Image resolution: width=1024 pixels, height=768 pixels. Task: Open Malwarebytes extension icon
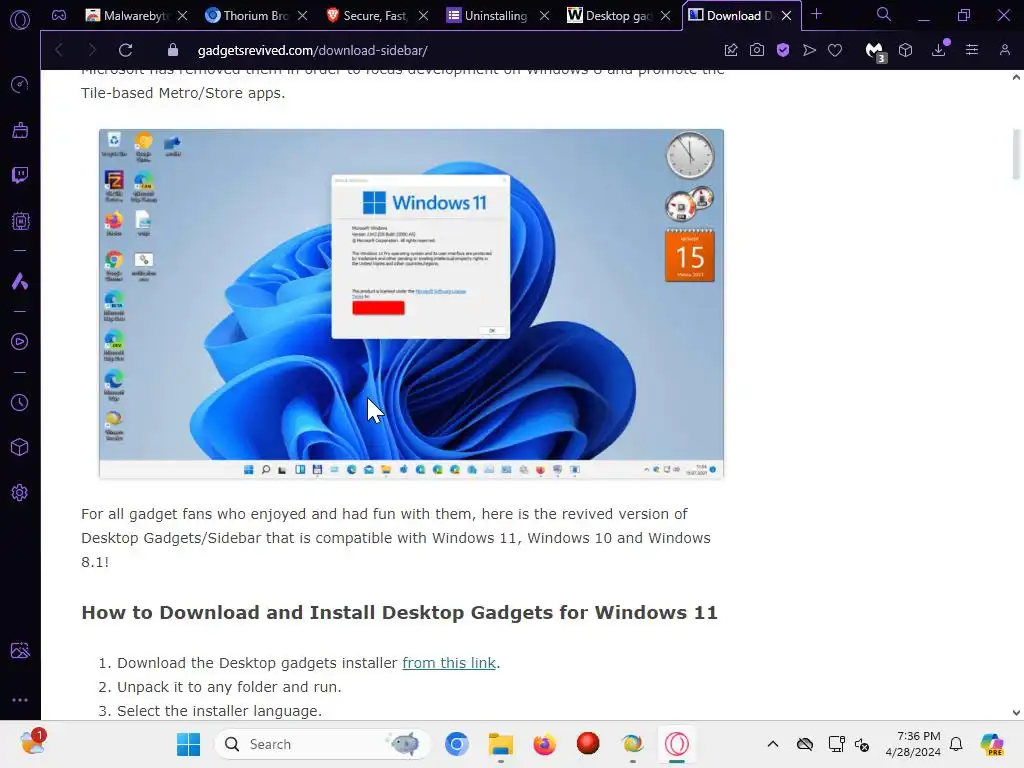[874, 52]
